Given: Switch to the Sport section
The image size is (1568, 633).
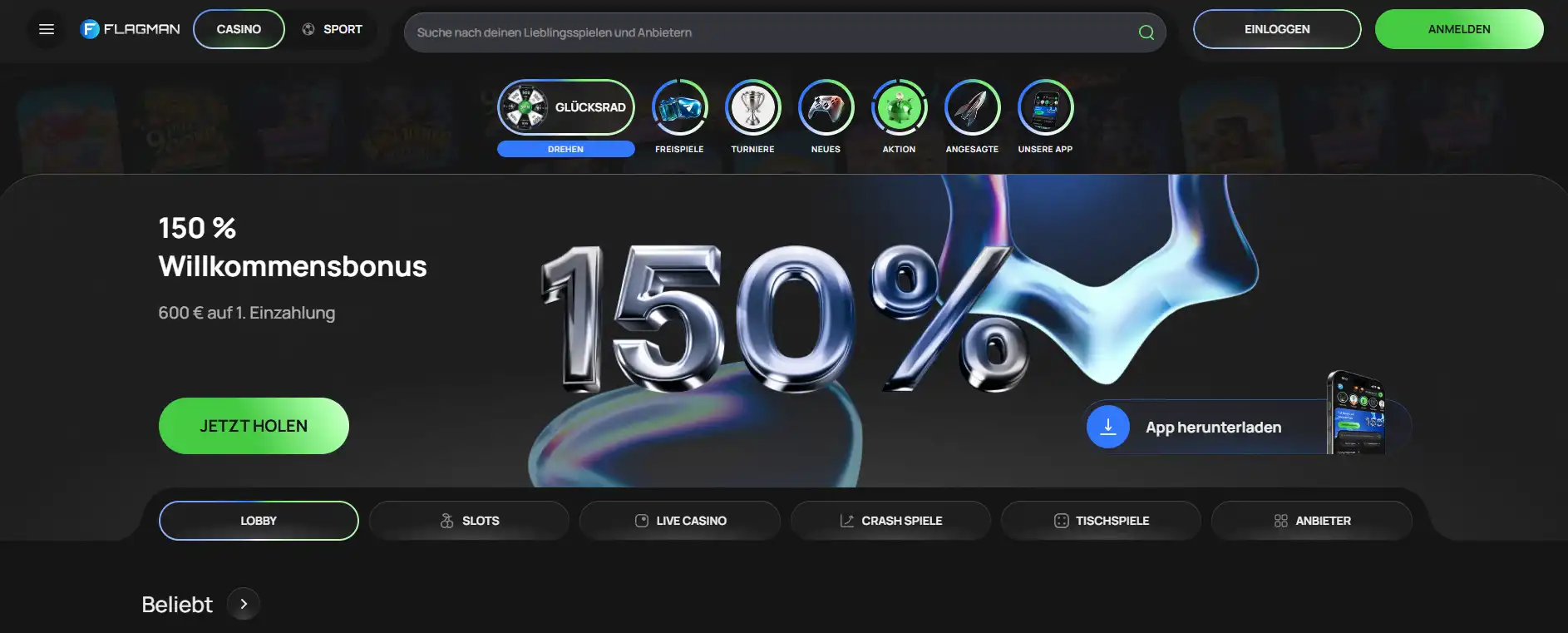Looking at the screenshot, I should (x=332, y=29).
